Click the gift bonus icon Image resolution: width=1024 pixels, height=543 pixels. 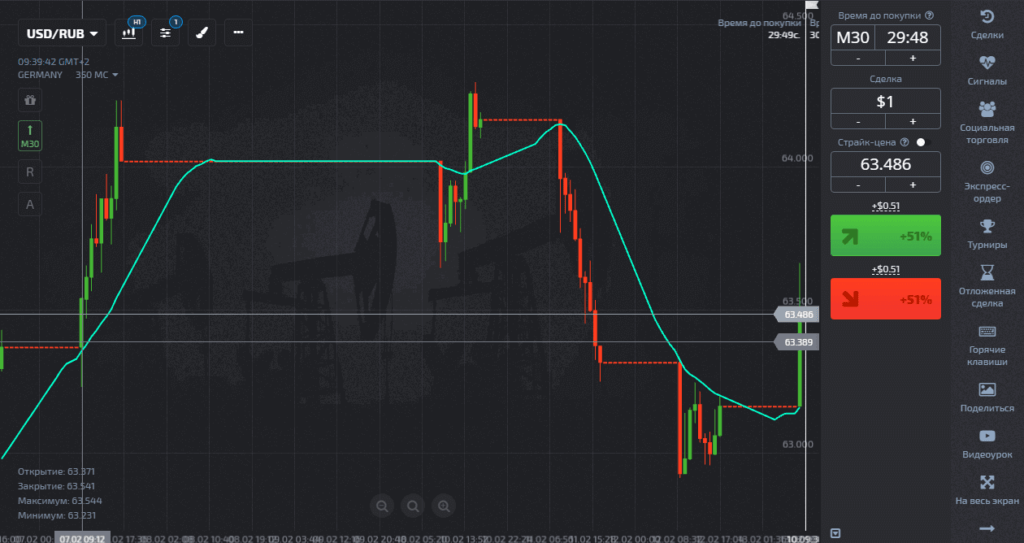coord(30,100)
